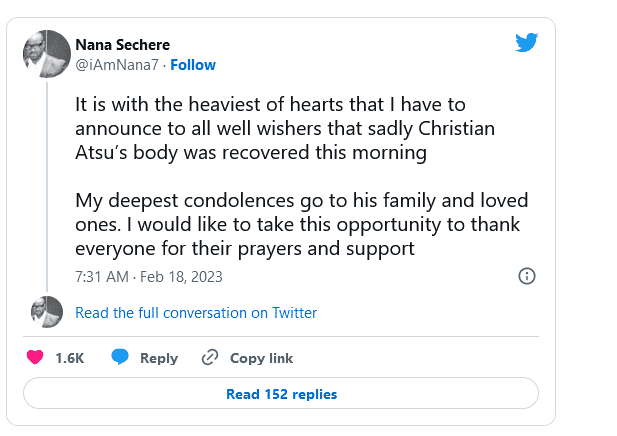Click the Copy link text label
The image size is (617, 436).
pos(261,358)
